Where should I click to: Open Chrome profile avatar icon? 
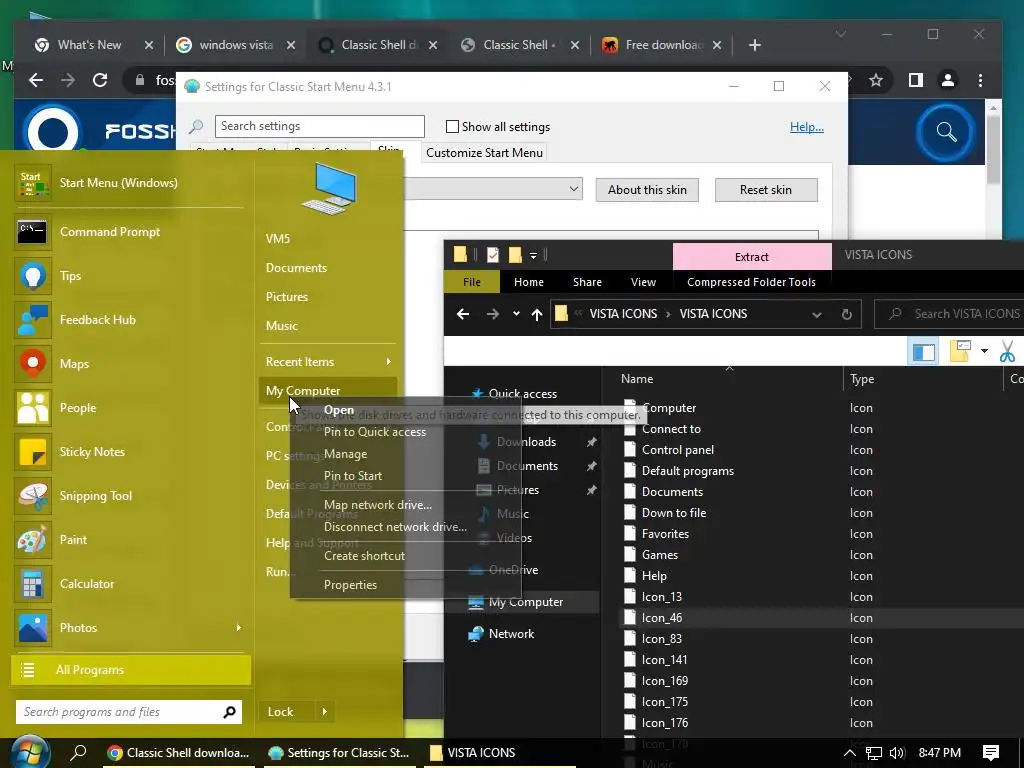pos(948,80)
